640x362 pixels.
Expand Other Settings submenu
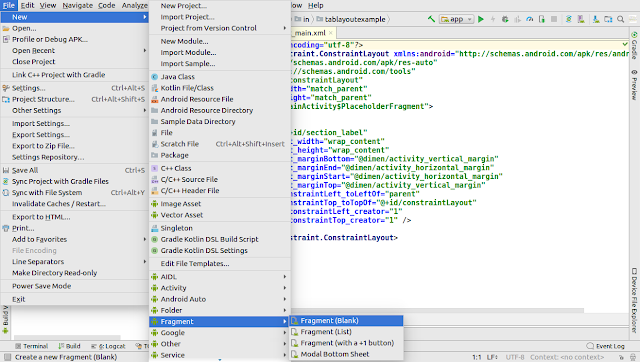coord(75,110)
